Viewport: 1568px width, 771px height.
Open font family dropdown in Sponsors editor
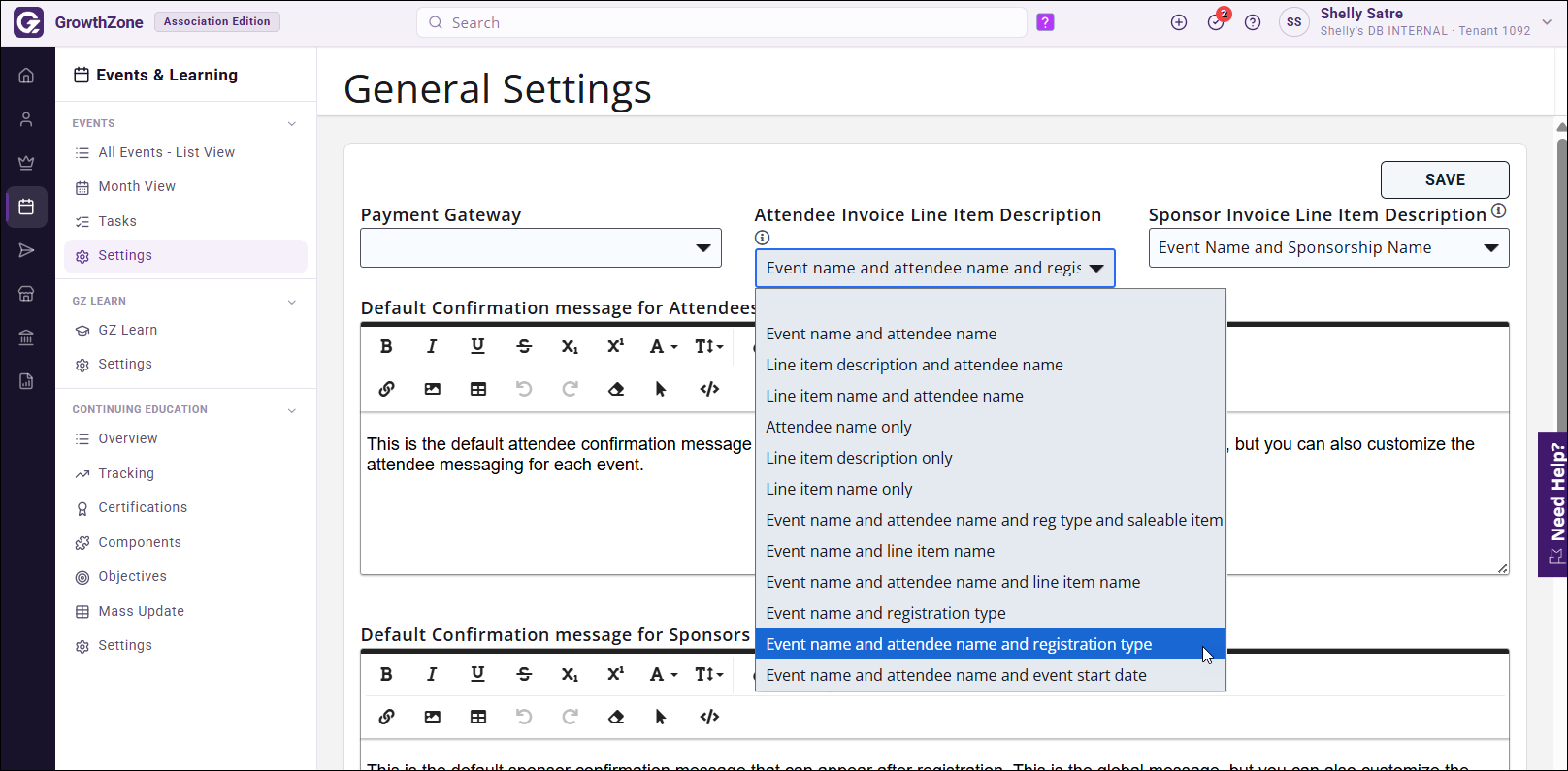[x=664, y=674]
